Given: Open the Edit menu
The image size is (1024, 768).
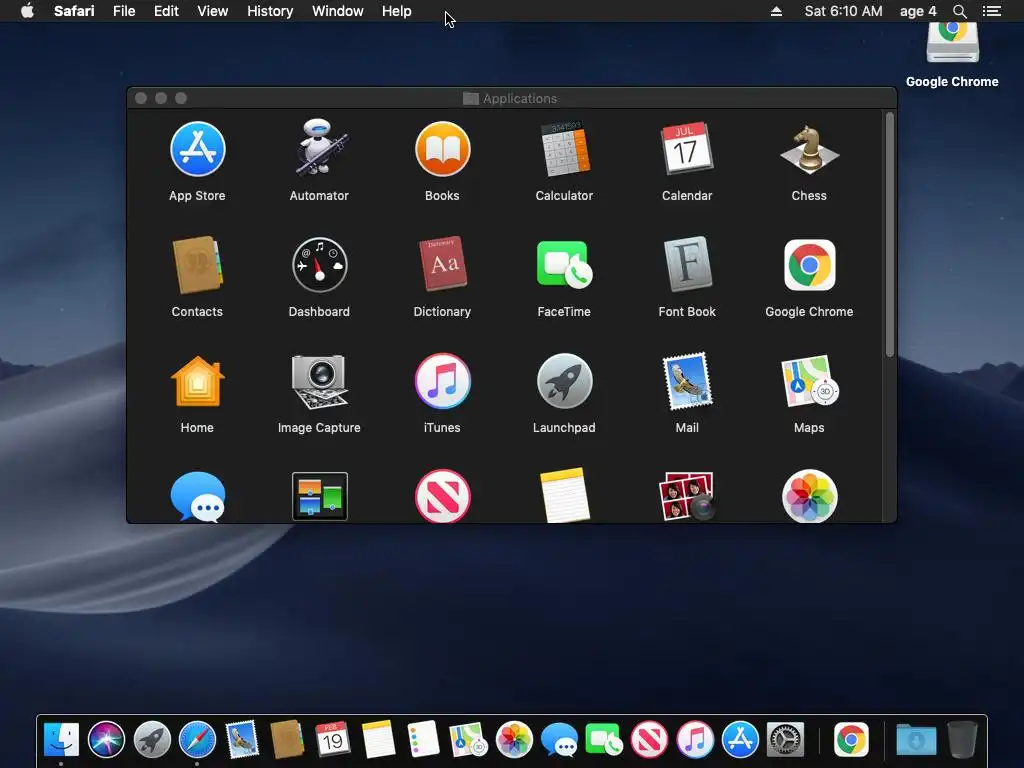Looking at the screenshot, I should coord(167,11).
